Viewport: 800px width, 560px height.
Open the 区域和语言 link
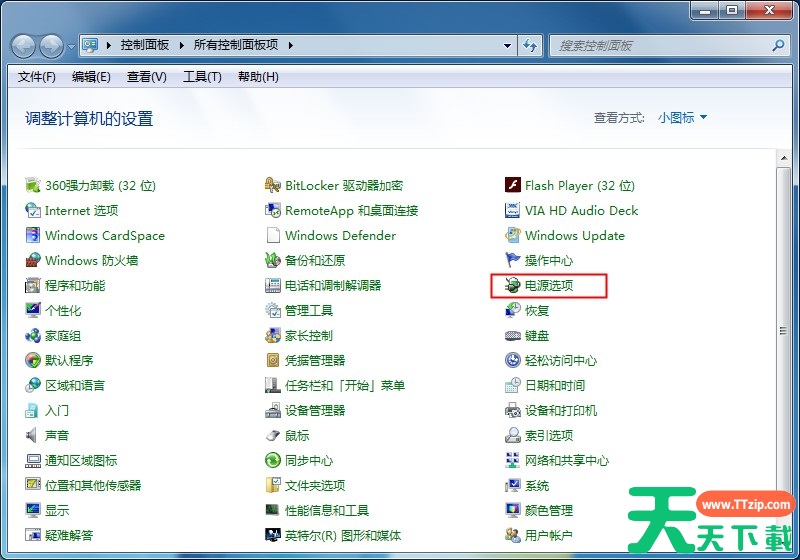tap(74, 386)
